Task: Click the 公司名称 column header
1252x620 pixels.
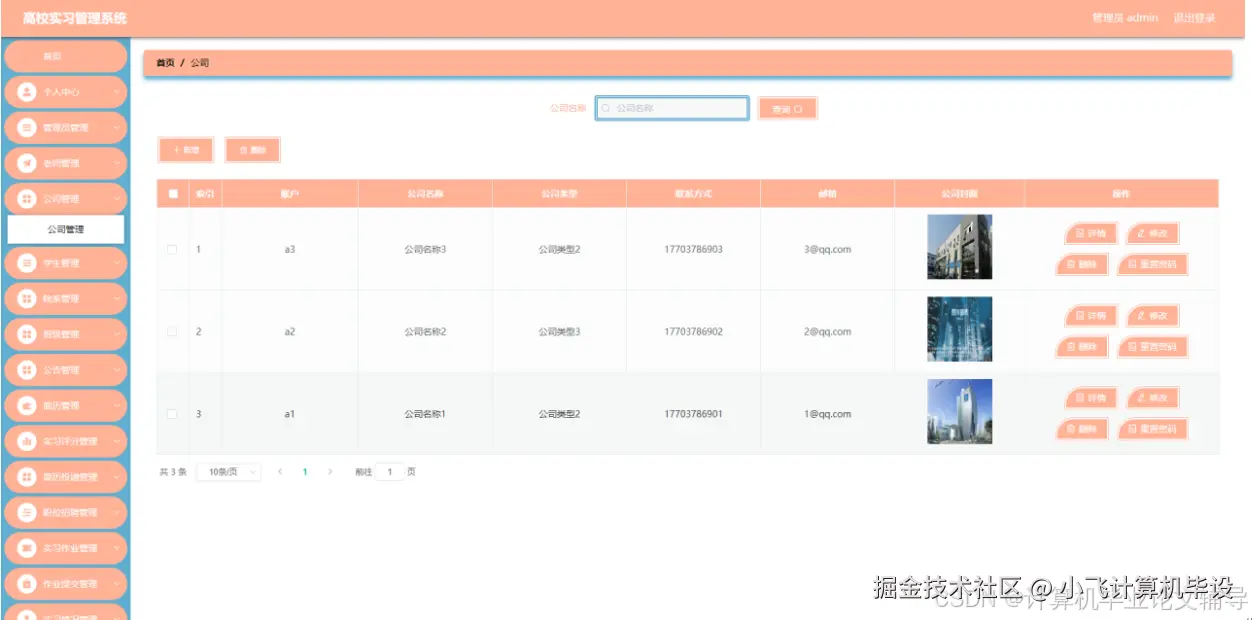Action: click(425, 194)
